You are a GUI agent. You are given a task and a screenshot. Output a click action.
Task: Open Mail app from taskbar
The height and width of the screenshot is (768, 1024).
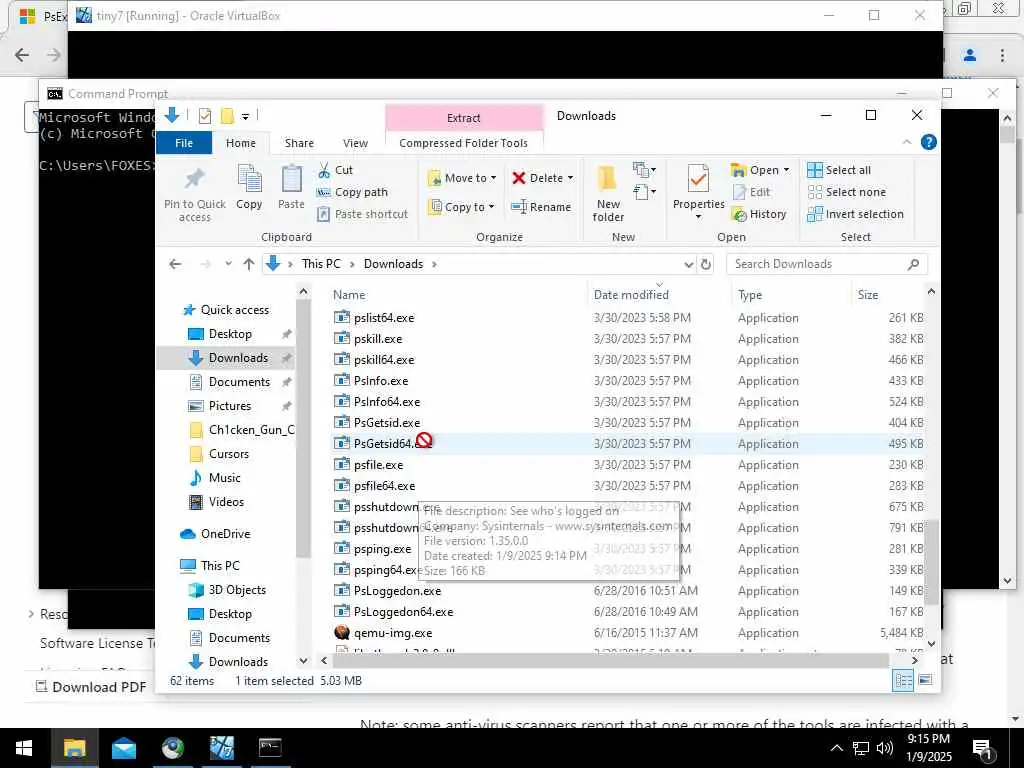pos(123,748)
